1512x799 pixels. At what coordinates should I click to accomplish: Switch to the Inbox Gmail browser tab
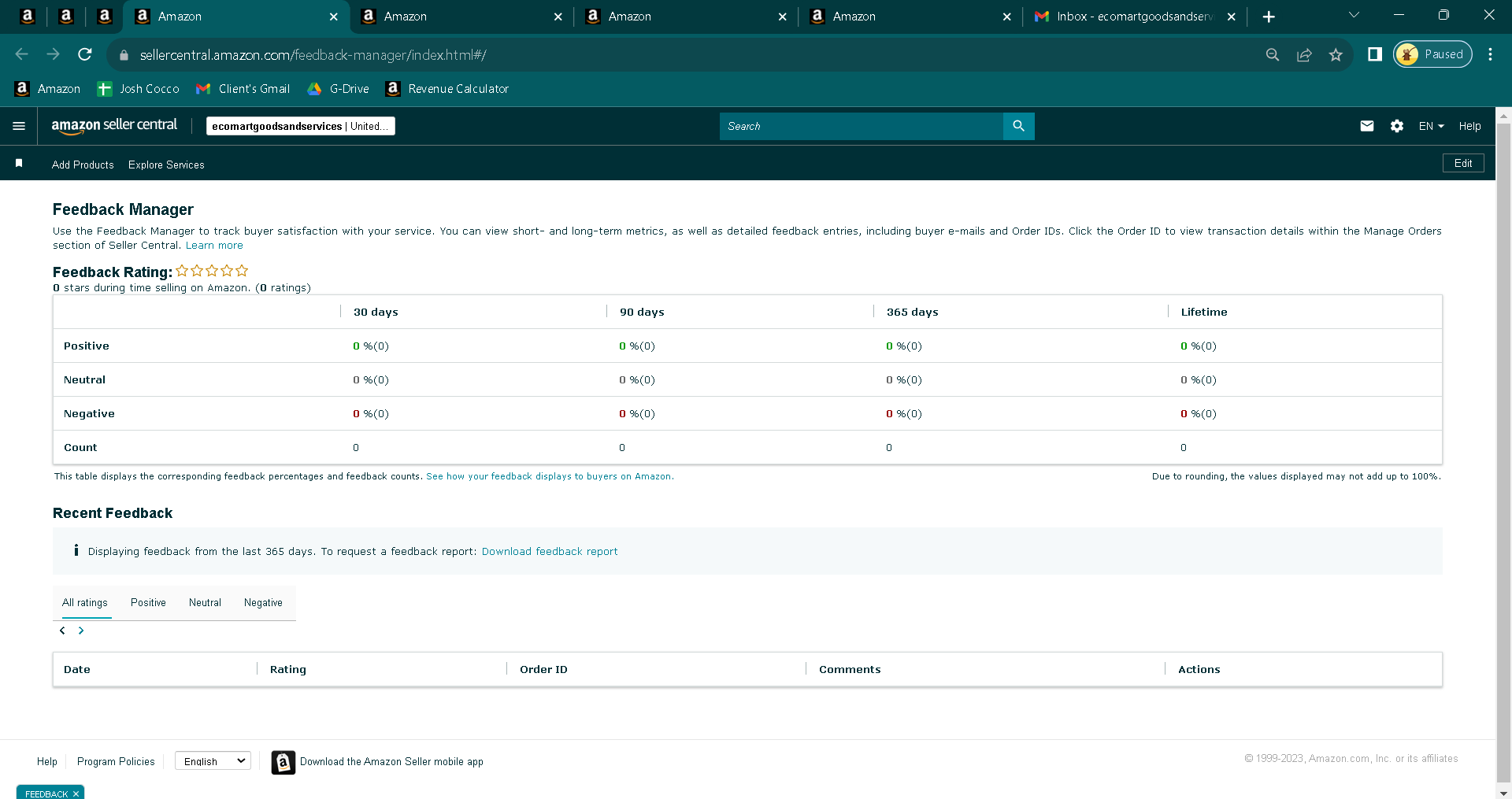1135,17
